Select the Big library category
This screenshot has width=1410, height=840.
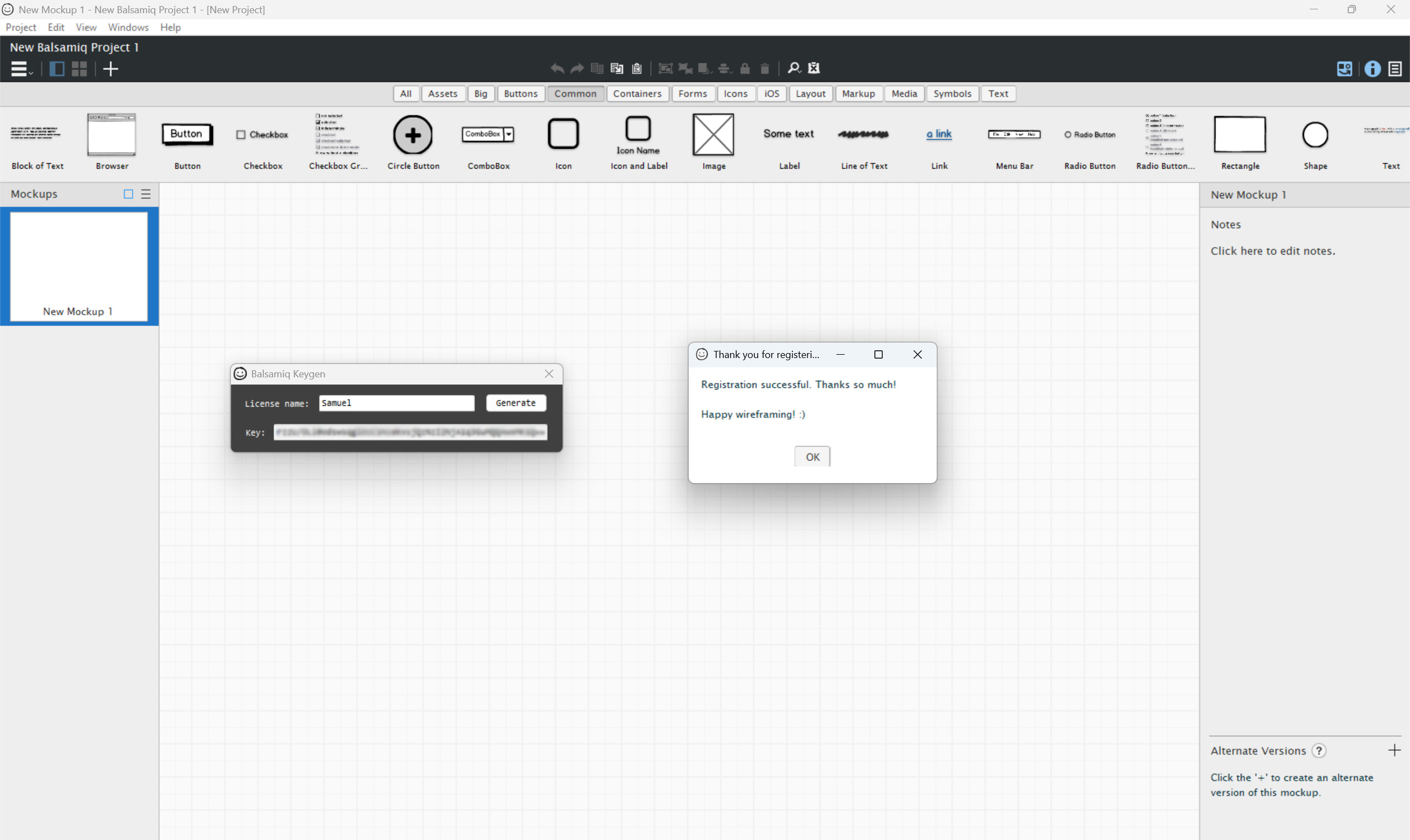click(x=480, y=94)
